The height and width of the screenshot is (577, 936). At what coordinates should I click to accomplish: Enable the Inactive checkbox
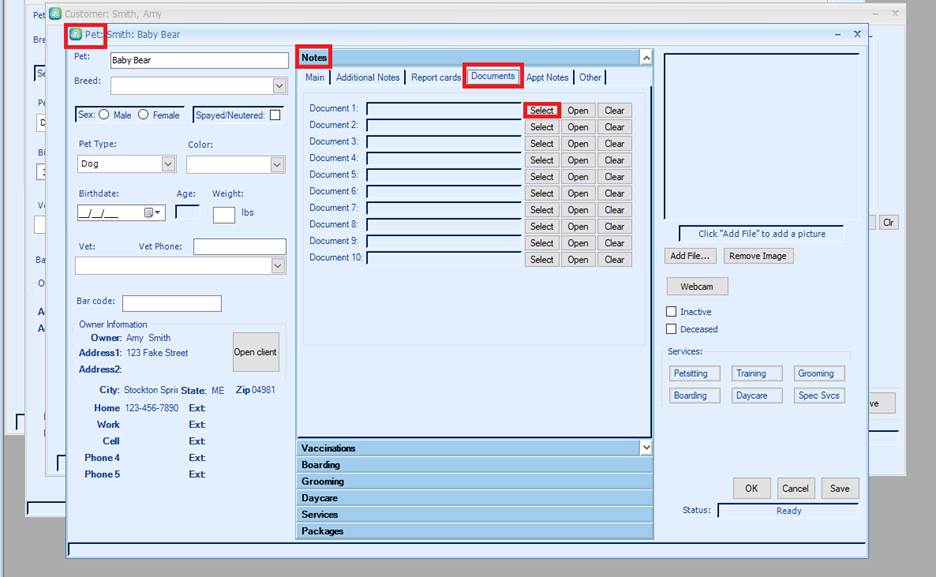point(672,312)
